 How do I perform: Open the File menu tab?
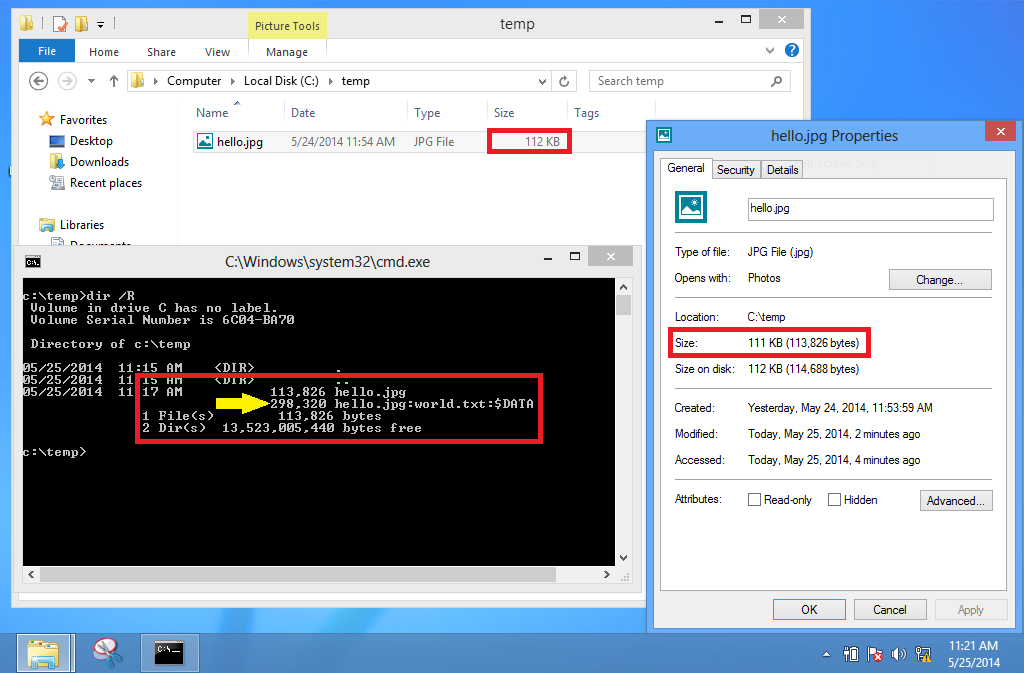coord(47,51)
